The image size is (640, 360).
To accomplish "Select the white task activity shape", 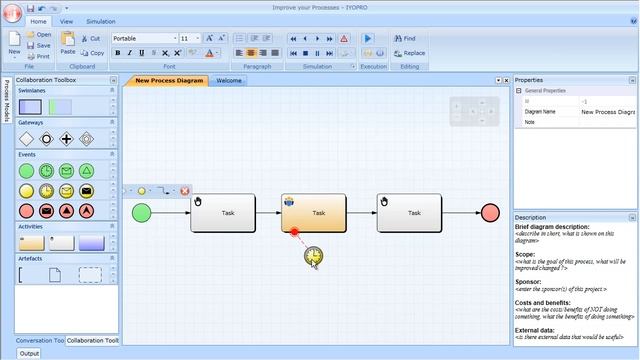I will [x=62, y=243].
